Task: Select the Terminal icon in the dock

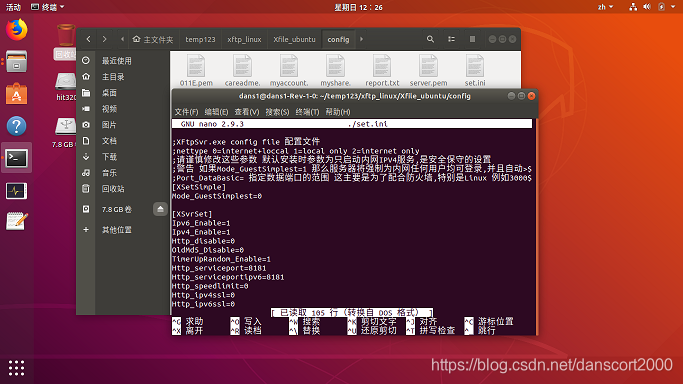Action: [17, 158]
